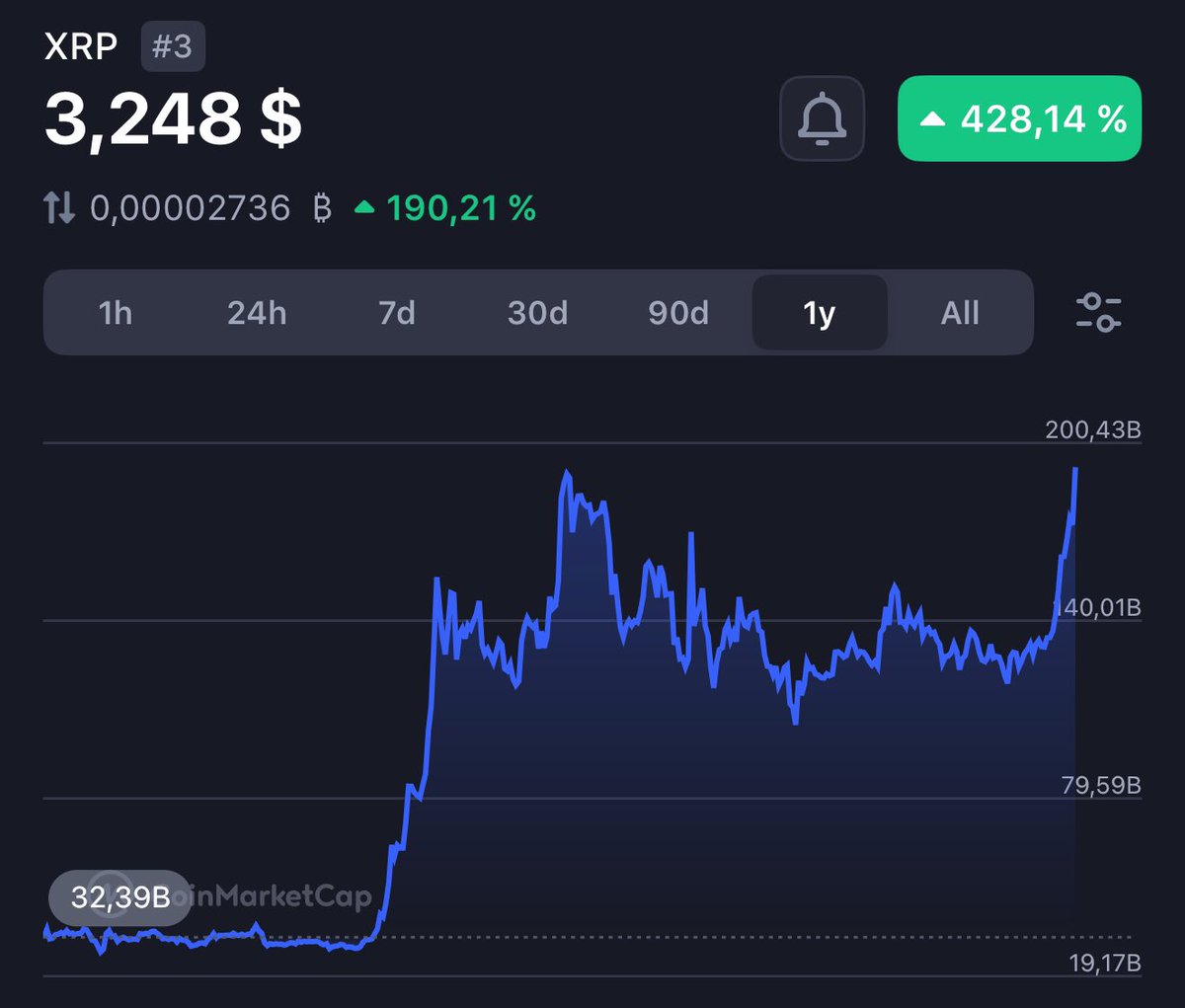Tap the 200,43B axis label
This screenshot has height=1008, width=1185.
tap(1093, 429)
